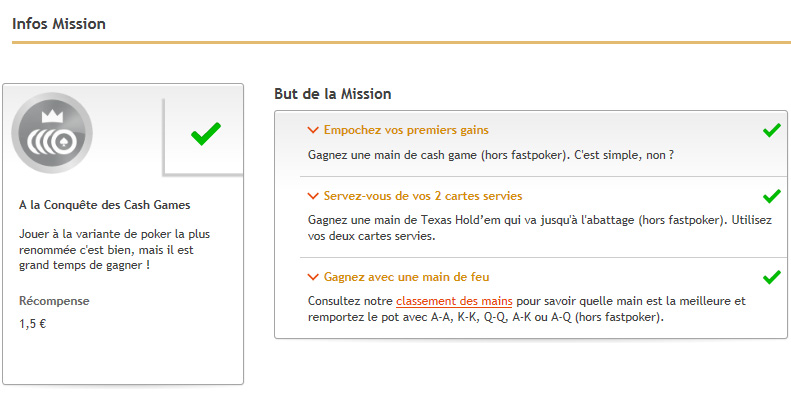Viewport: 791px width, 403px height.
Task: Click the Gagnez une main de cash game description
Action: pyautogui.click(x=491, y=155)
